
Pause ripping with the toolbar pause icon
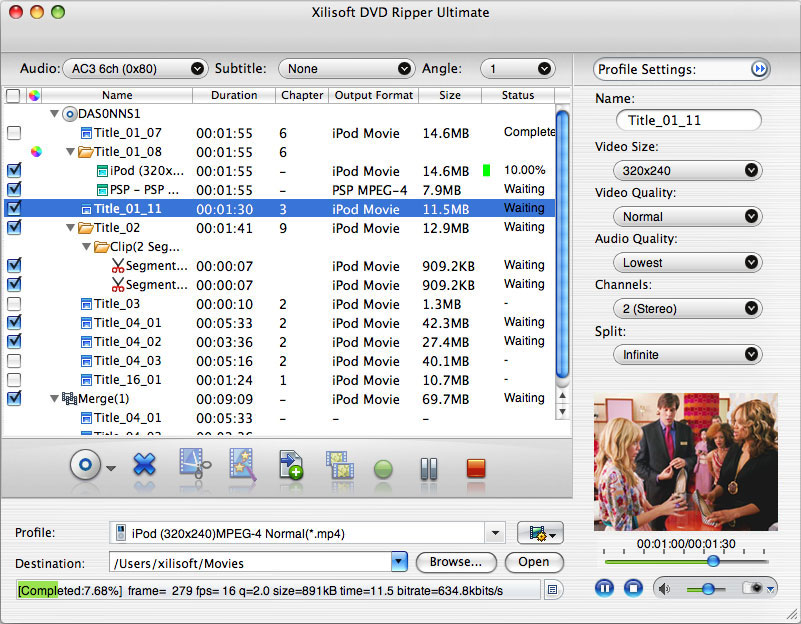(x=429, y=468)
